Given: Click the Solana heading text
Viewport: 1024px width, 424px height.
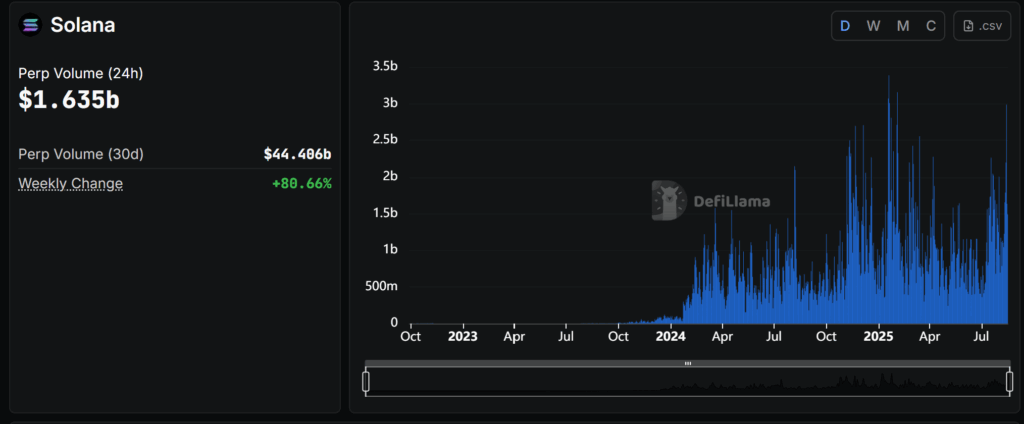Looking at the screenshot, I should tap(83, 25).
